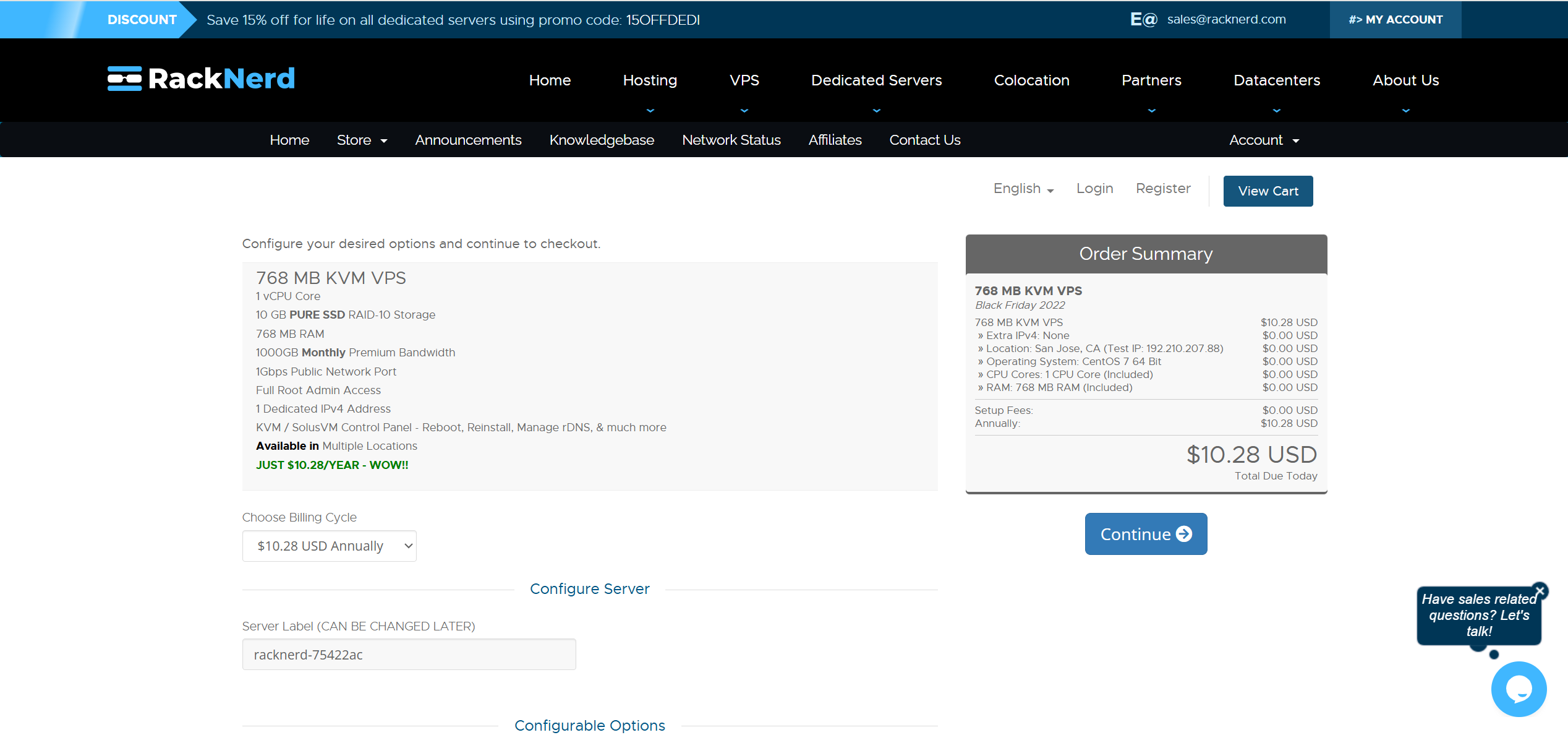Click the Multiple Locations text
Image resolution: width=1568 pixels, height=735 pixels.
(x=370, y=446)
